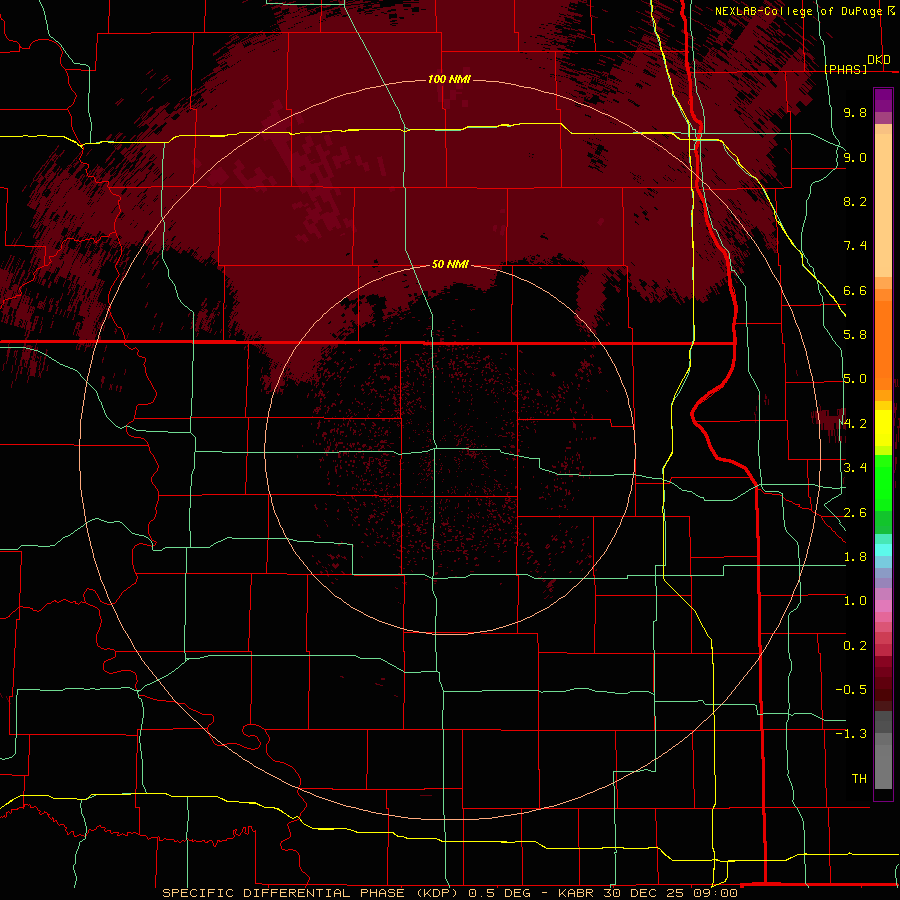This screenshot has width=900, height=900.
Task: Click the 1.0 legend value
Action: point(855,601)
